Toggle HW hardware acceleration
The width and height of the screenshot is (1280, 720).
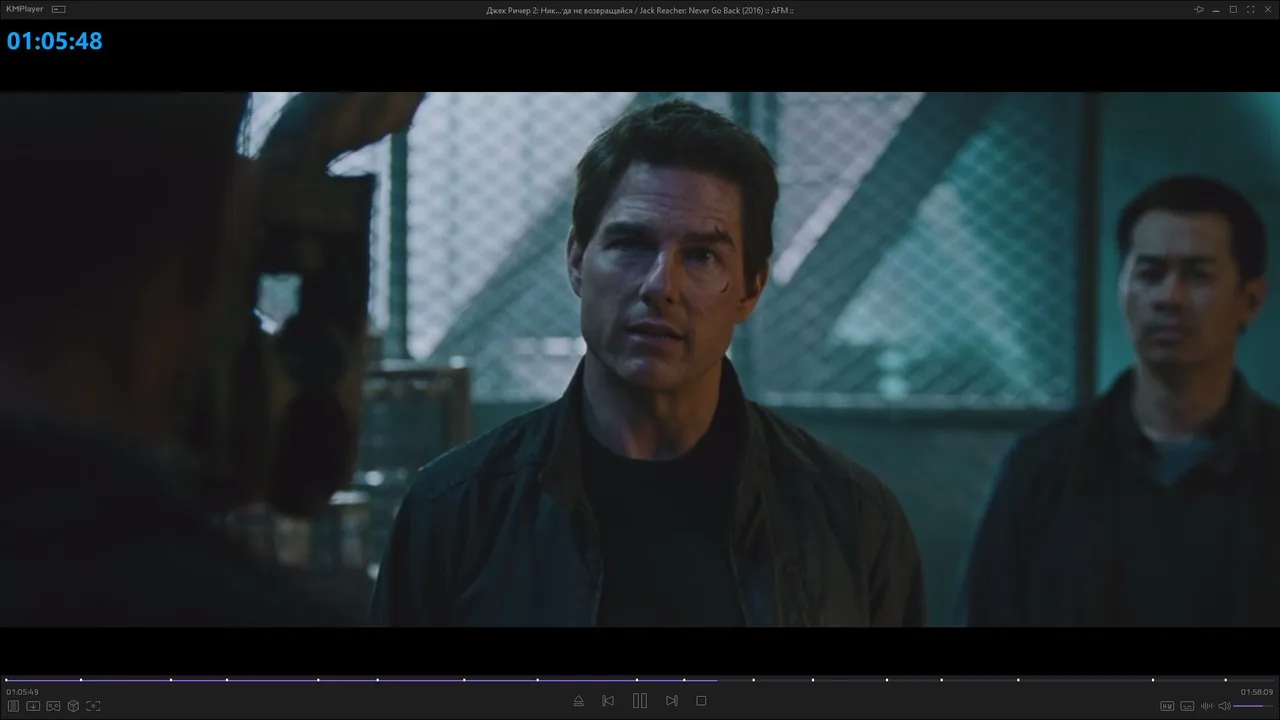click(1166, 706)
